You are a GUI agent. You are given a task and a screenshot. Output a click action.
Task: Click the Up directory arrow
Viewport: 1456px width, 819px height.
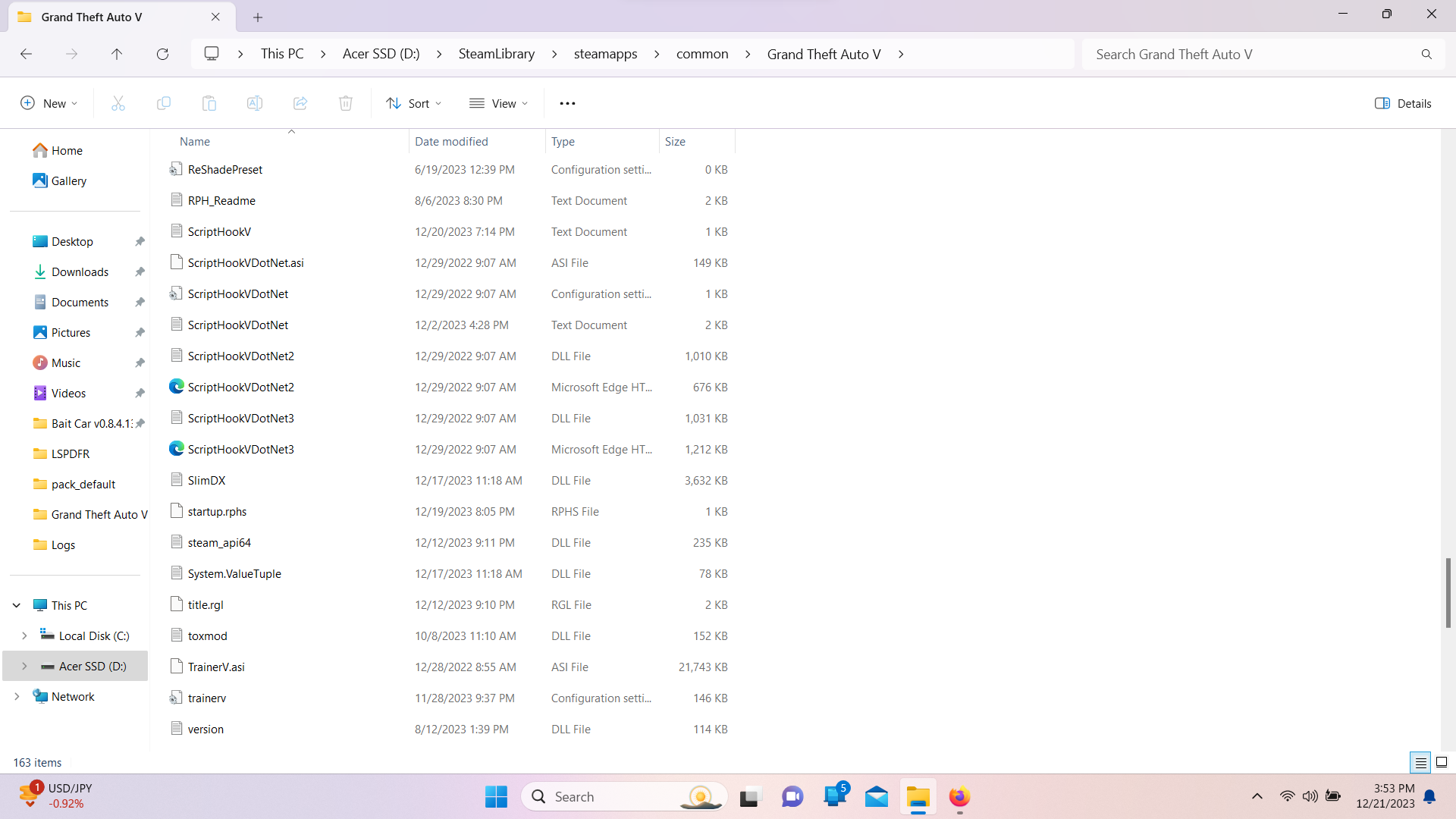tap(117, 54)
